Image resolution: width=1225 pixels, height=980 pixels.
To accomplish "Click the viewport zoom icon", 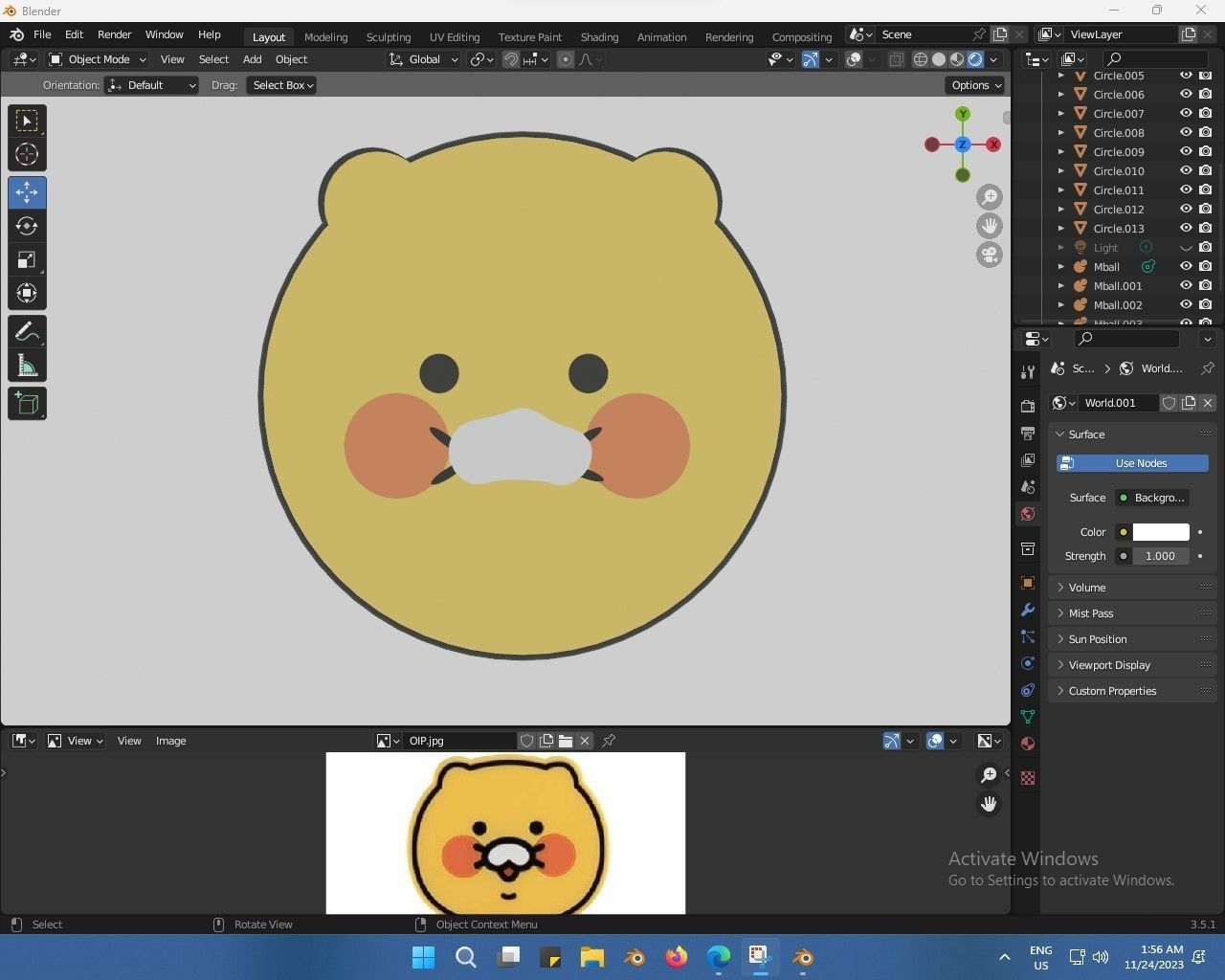I will (990, 197).
